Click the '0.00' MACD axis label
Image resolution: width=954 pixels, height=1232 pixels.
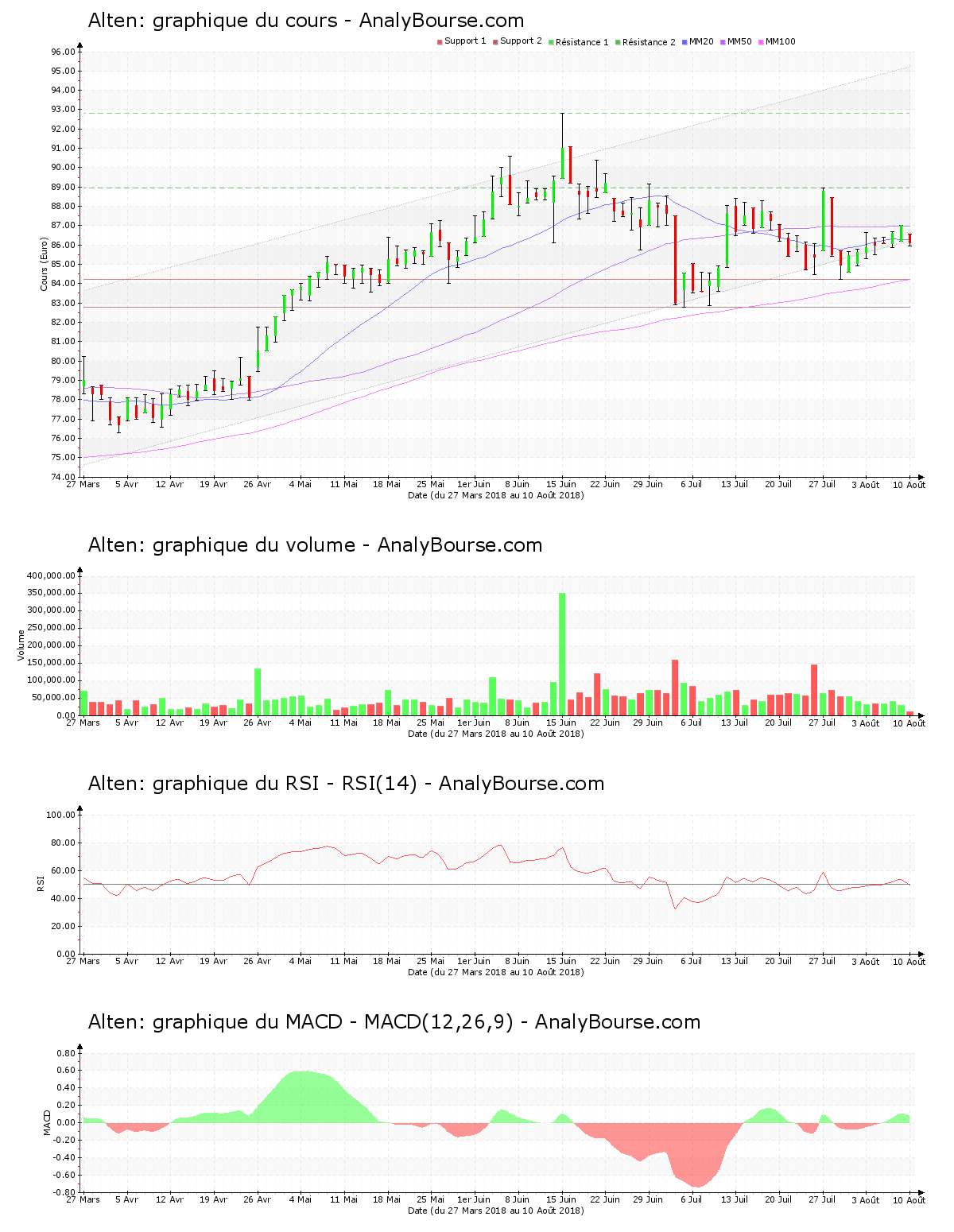coord(66,1123)
